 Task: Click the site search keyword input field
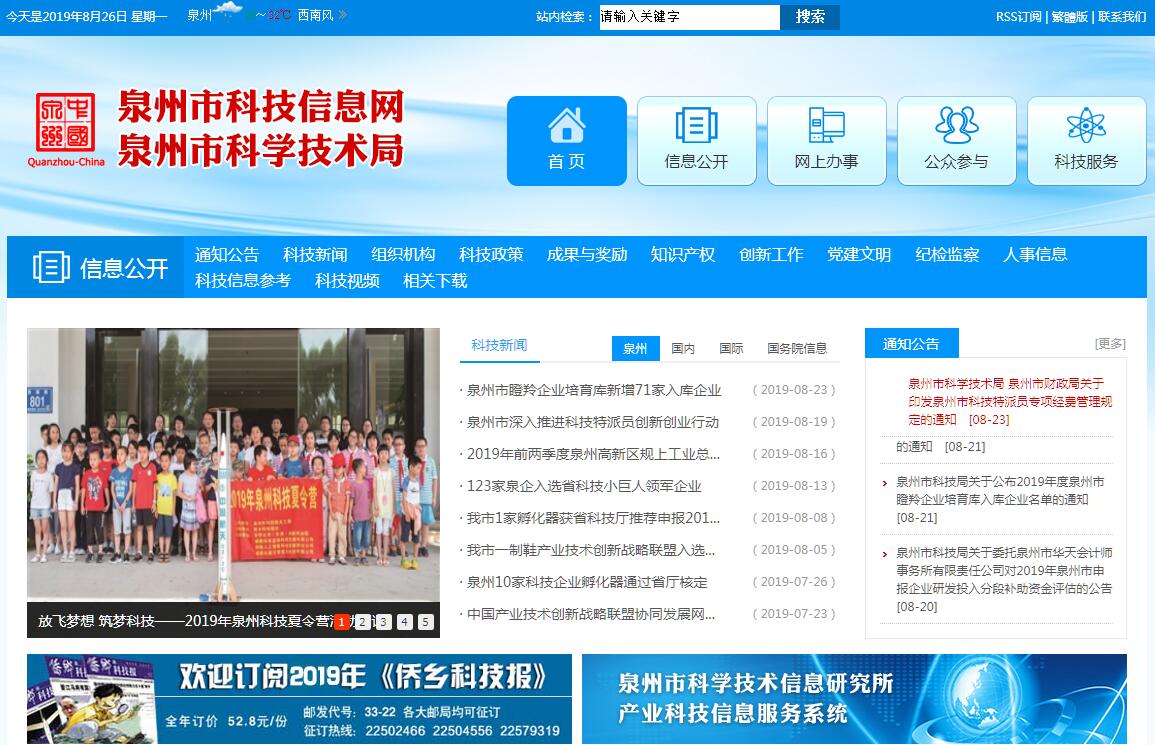pyautogui.click(x=689, y=17)
